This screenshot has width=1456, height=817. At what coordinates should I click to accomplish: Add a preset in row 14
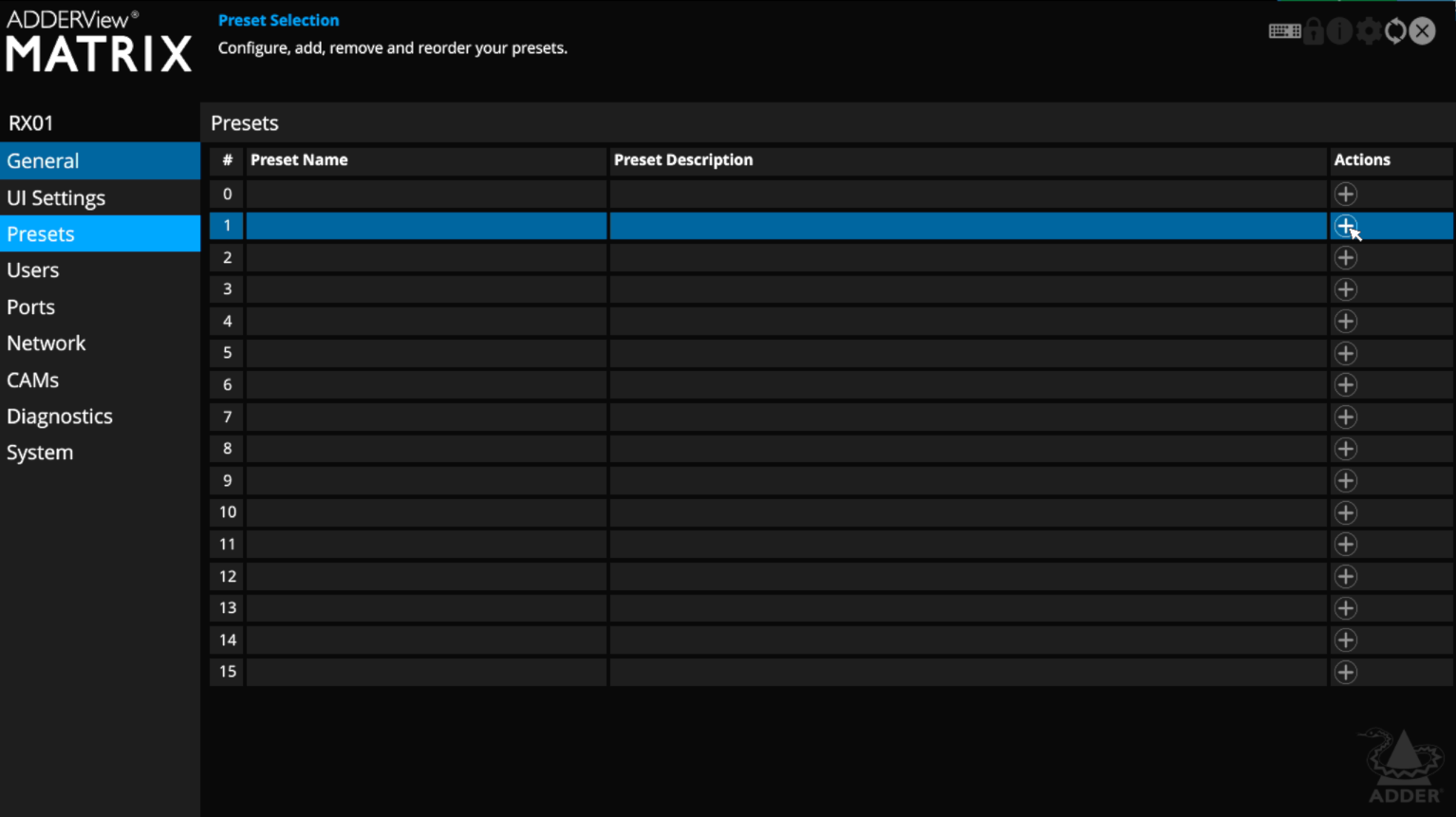1345,640
